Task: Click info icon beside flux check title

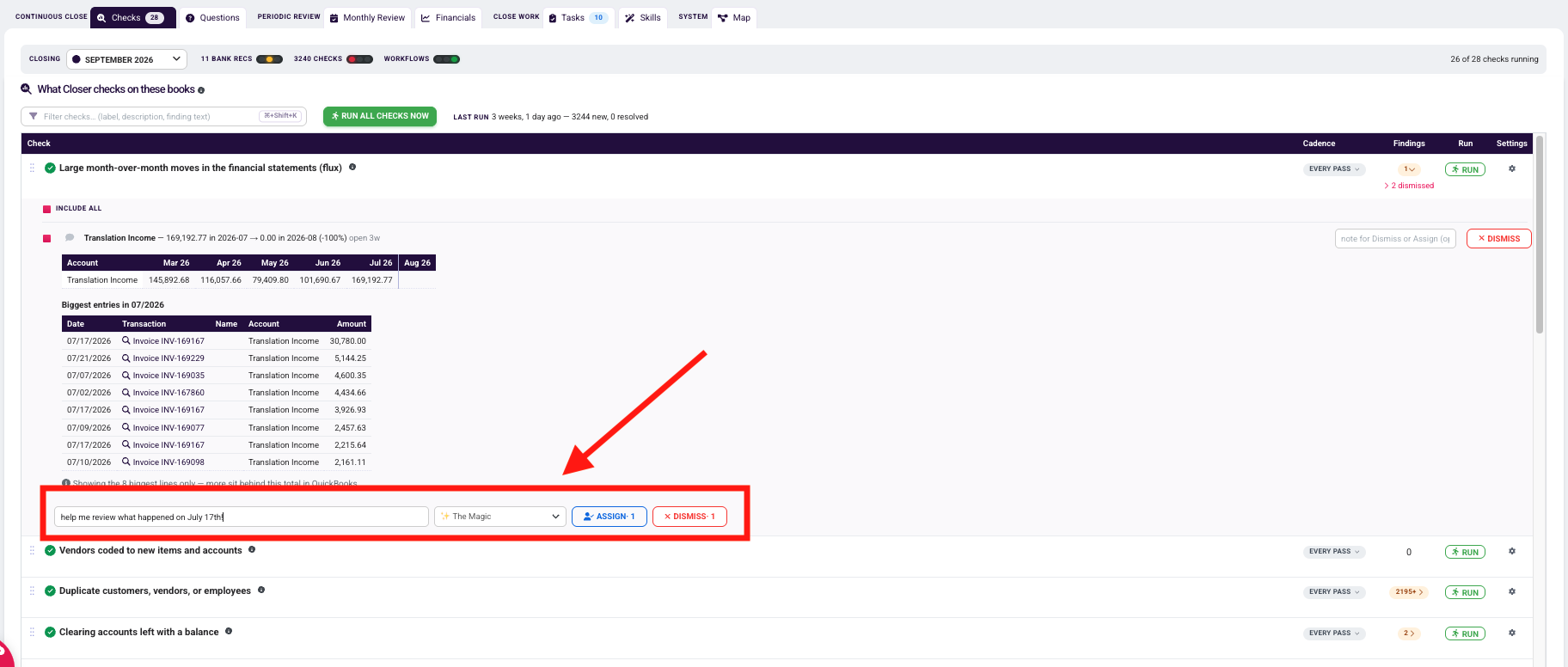Action: pyautogui.click(x=352, y=167)
